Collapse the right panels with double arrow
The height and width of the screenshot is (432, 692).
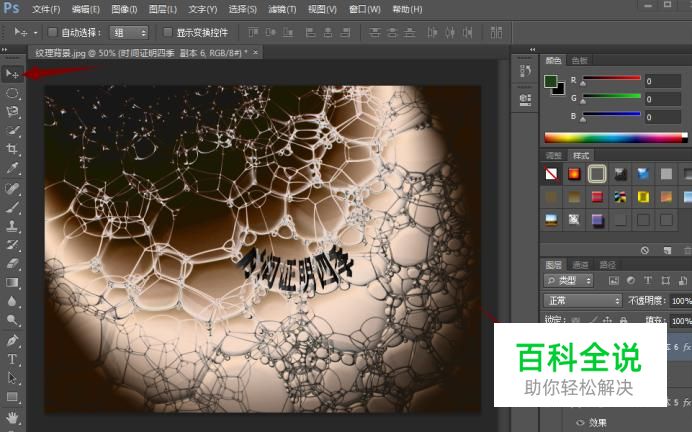click(x=533, y=49)
